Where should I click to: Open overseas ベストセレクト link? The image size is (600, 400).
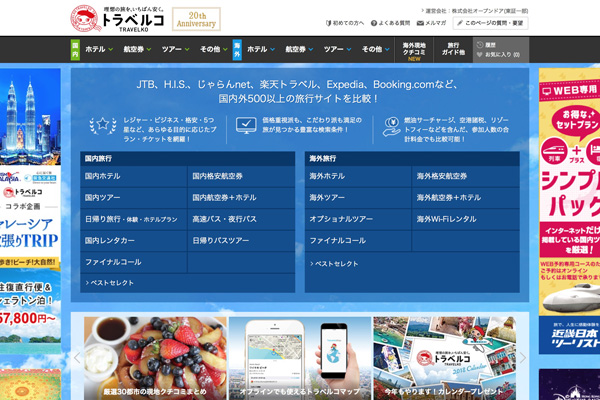click(x=334, y=264)
